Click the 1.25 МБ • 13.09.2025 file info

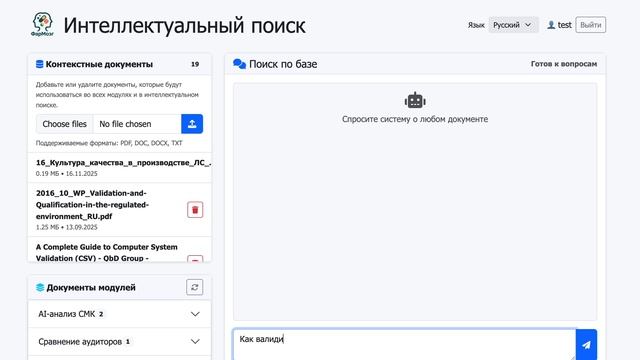click(x=67, y=227)
